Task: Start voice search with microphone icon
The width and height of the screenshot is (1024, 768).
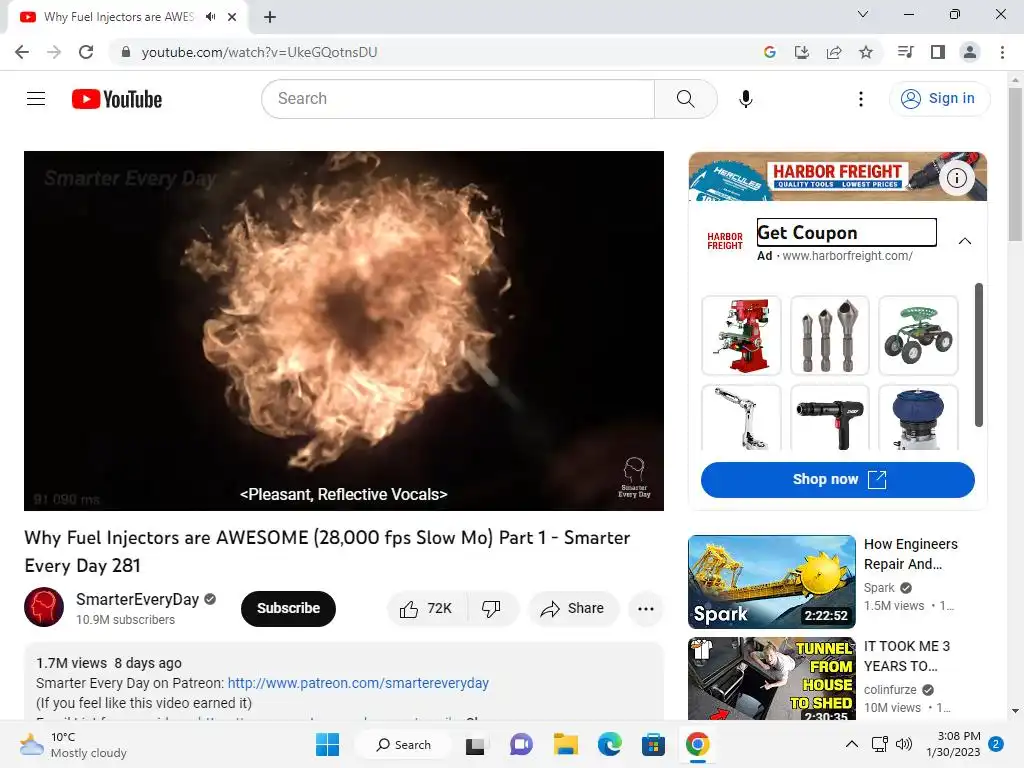Action: coord(745,99)
